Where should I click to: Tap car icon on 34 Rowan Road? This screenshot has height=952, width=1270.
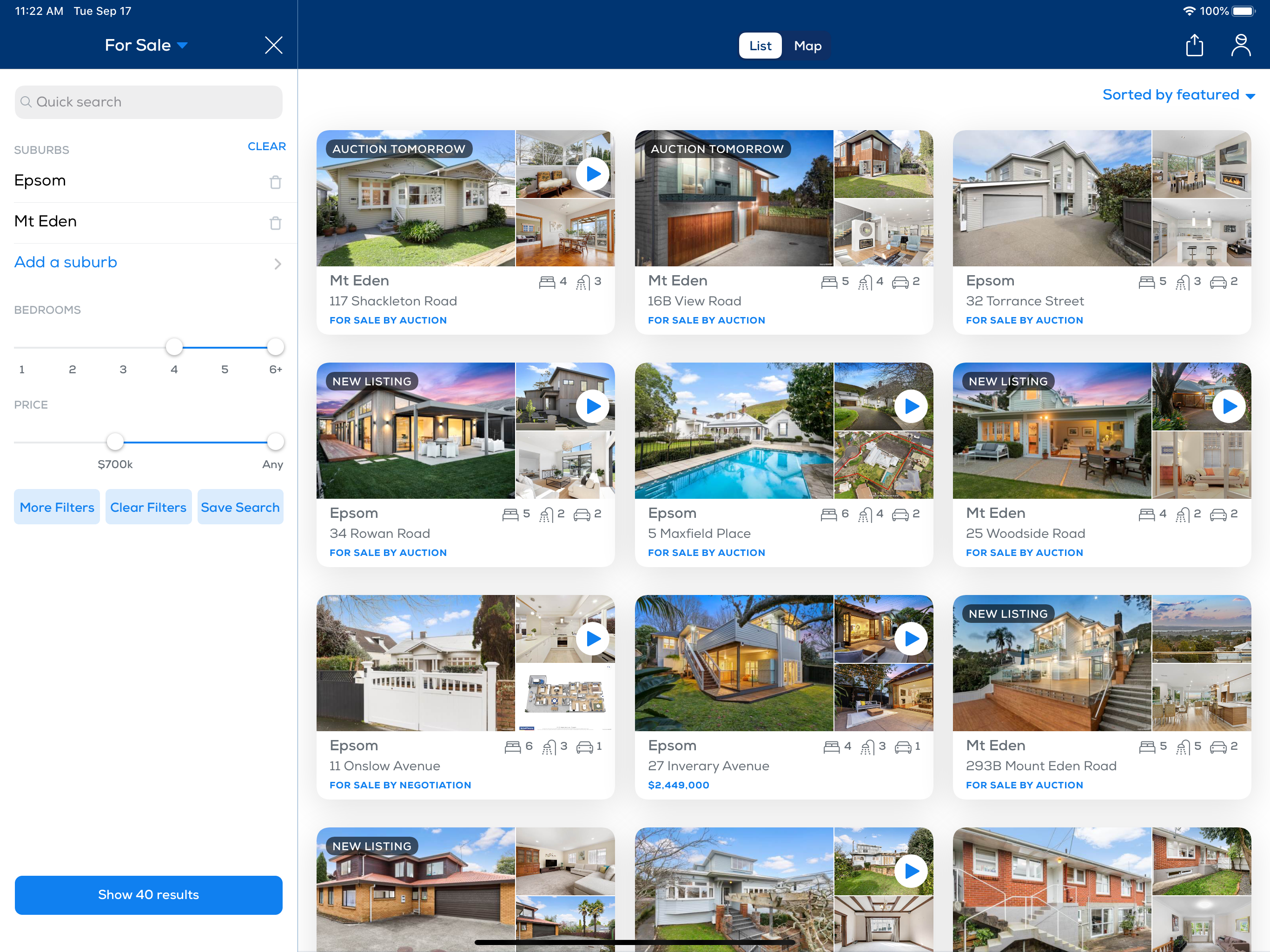point(582,515)
